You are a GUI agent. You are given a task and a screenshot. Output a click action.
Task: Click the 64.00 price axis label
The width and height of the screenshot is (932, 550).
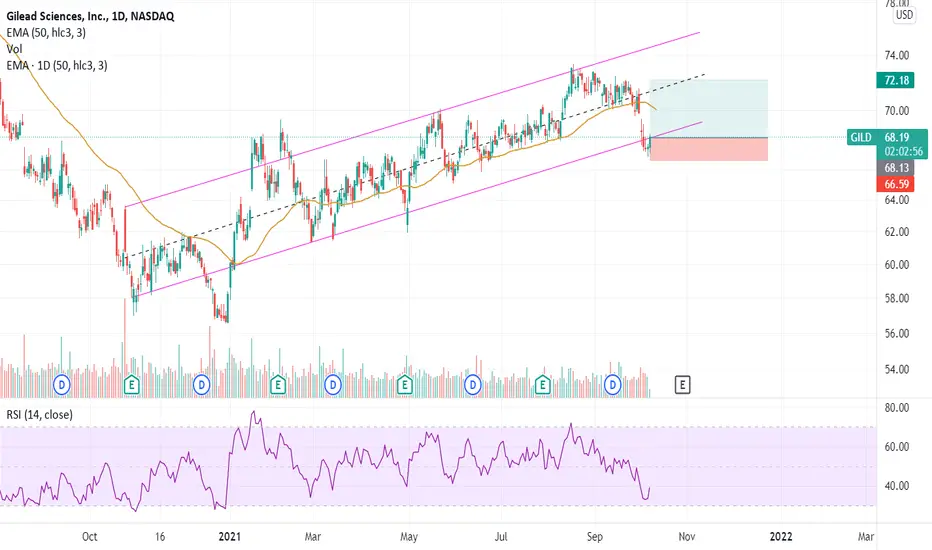[x=896, y=200]
